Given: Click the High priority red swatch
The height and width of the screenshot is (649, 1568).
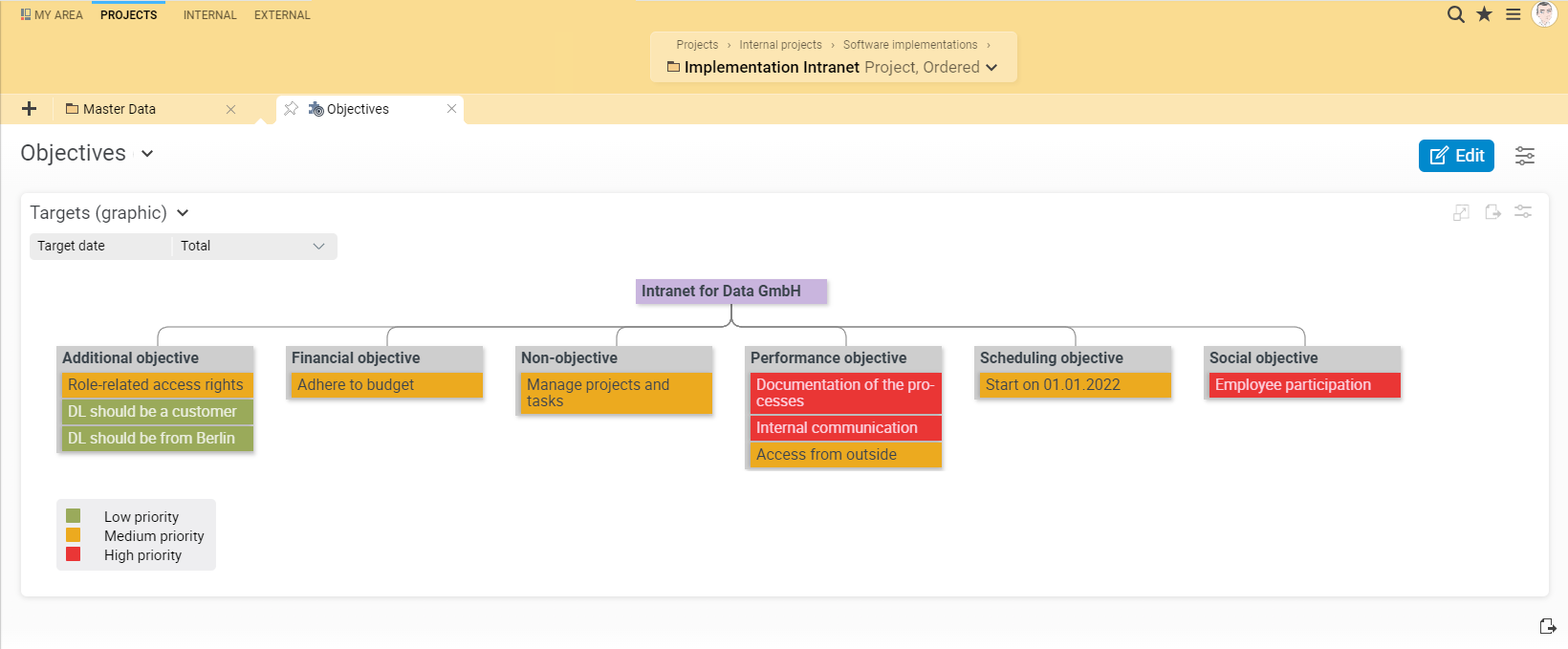Looking at the screenshot, I should pos(74,554).
